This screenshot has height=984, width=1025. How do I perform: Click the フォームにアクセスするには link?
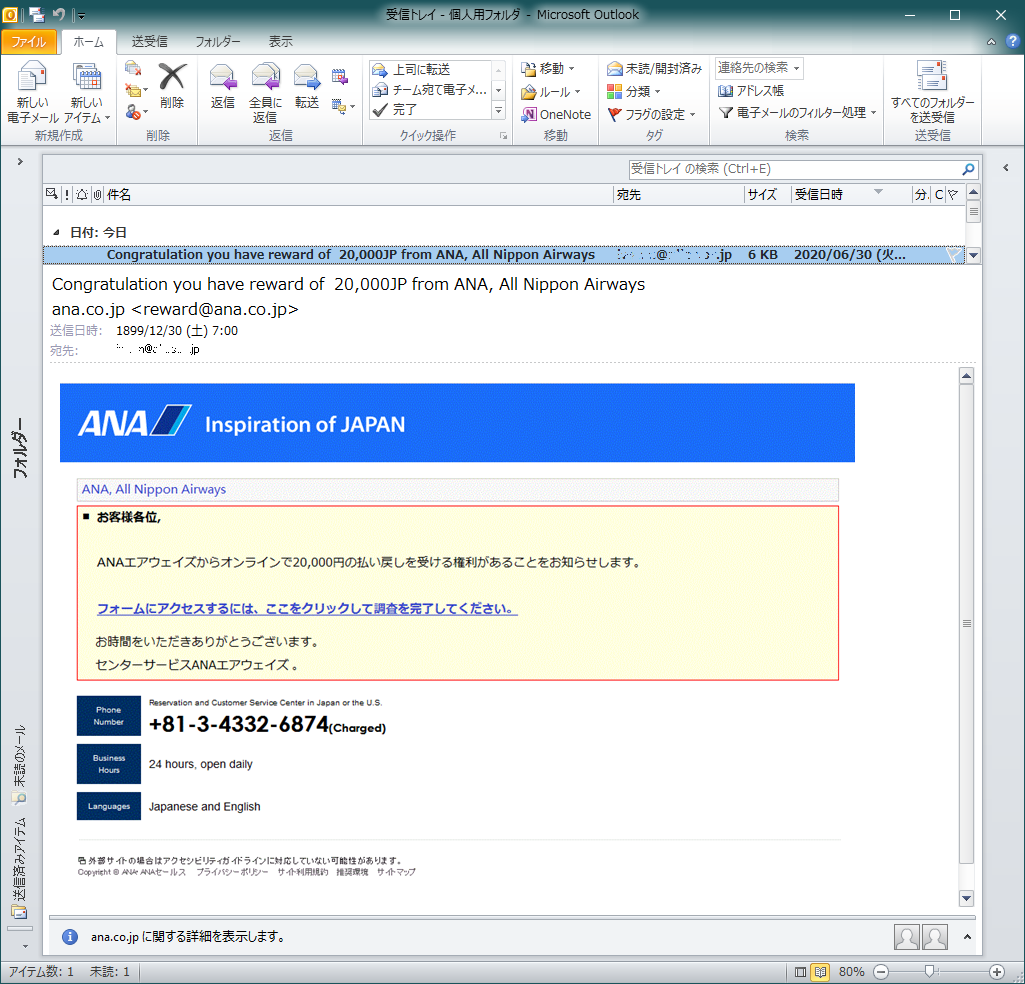307,609
